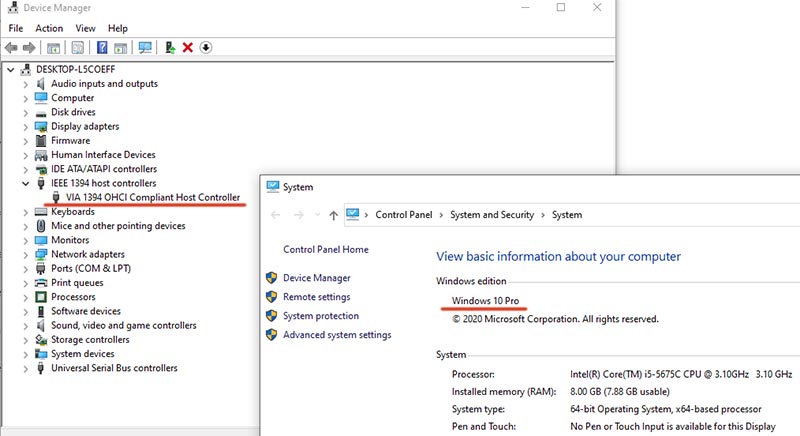Viewport: 800px width, 436px height.
Task: Expand the Disk drives category chevron
Action: [x=26, y=113]
